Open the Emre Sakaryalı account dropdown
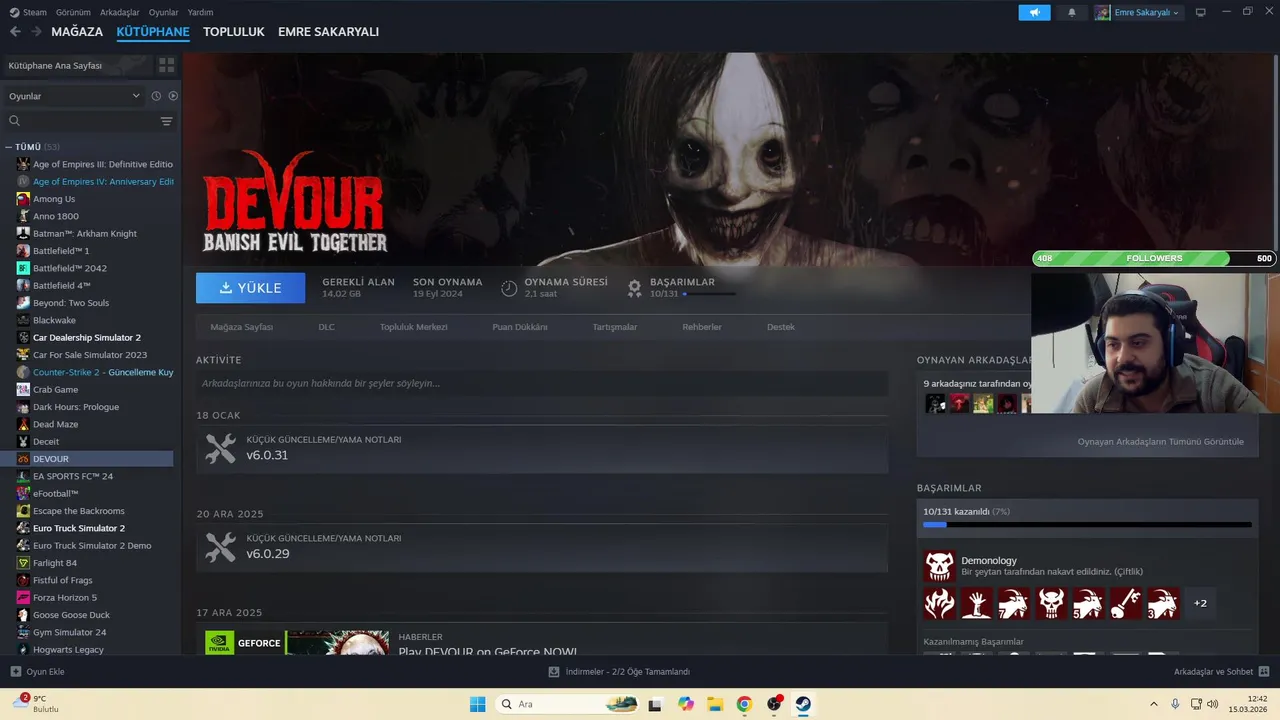 [x=1137, y=12]
